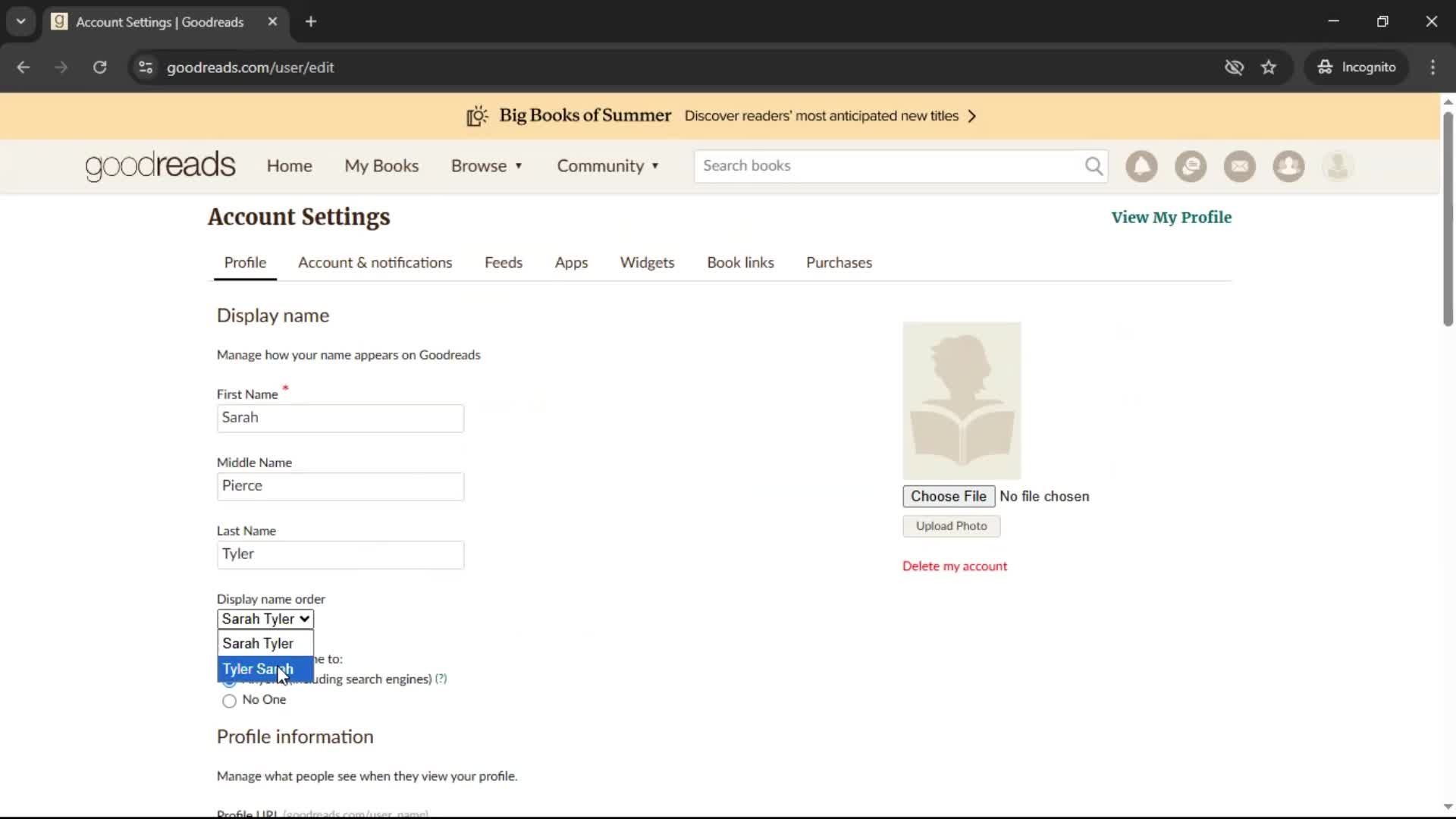Screen dimensions: 1456x819
Task: Click the Incognito indicator
Action: (1357, 67)
